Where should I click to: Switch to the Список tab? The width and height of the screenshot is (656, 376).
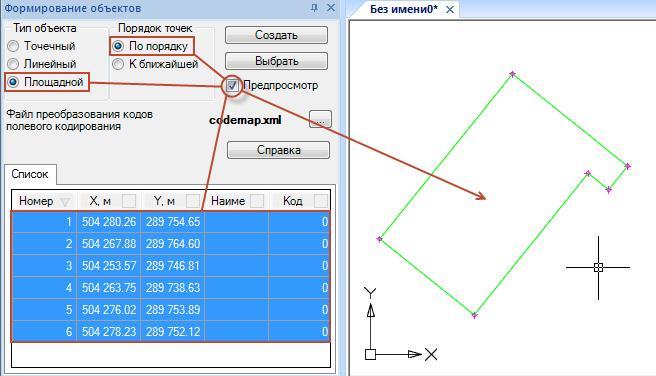click(x=30, y=174)
